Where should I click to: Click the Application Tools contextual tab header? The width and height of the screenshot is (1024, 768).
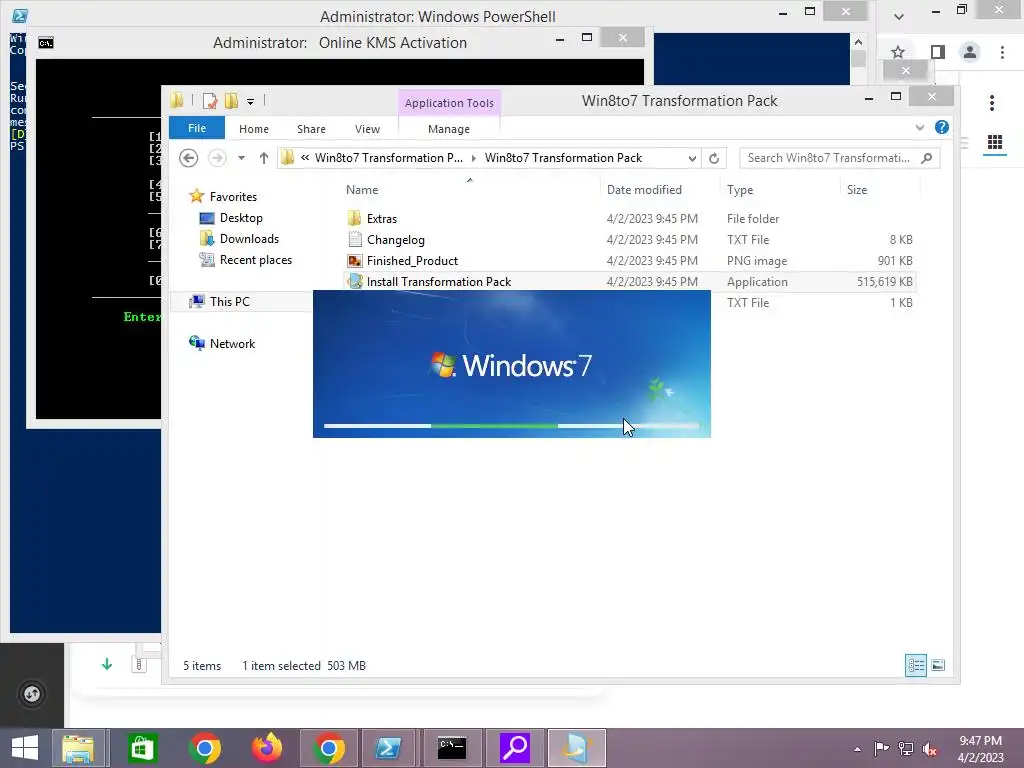449,103
